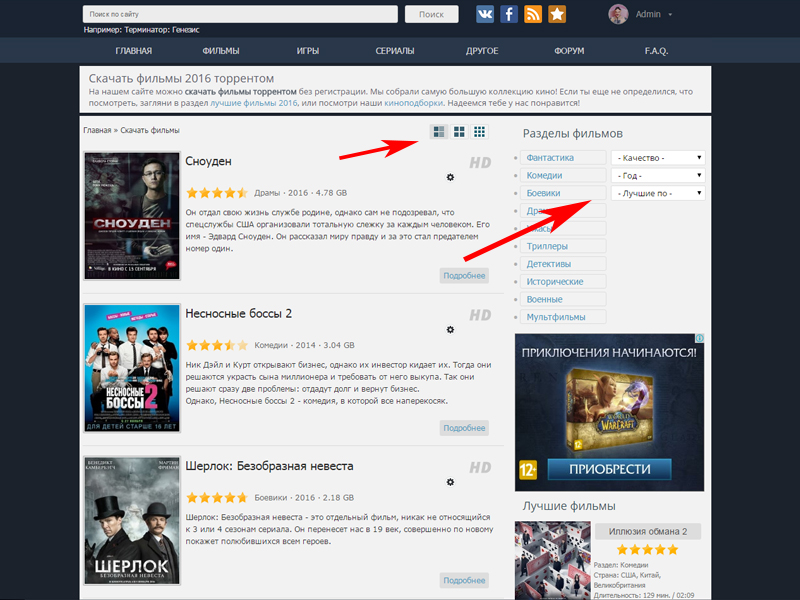Click the Admin username text
The width and height of the screenshot is (800, 600).
(648, 14)
